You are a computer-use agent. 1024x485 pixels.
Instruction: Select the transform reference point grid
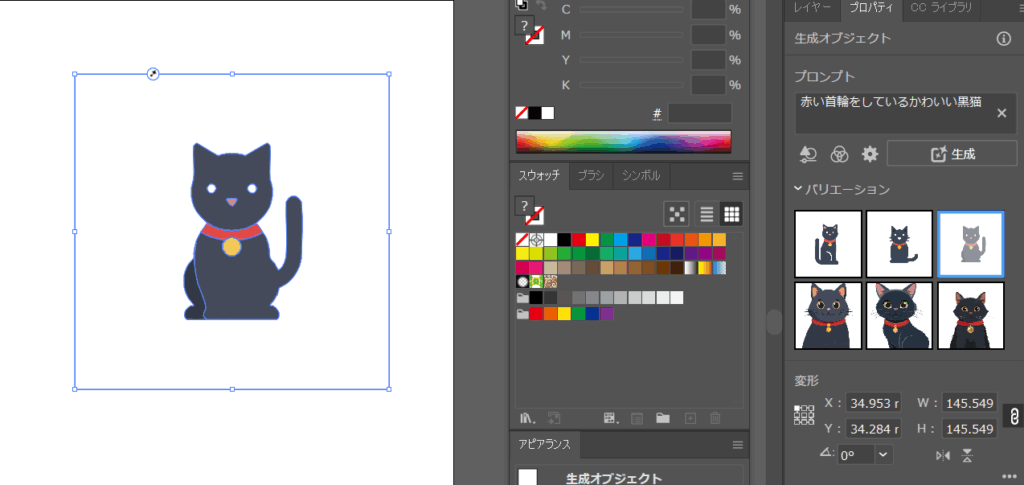coord(804,415)
